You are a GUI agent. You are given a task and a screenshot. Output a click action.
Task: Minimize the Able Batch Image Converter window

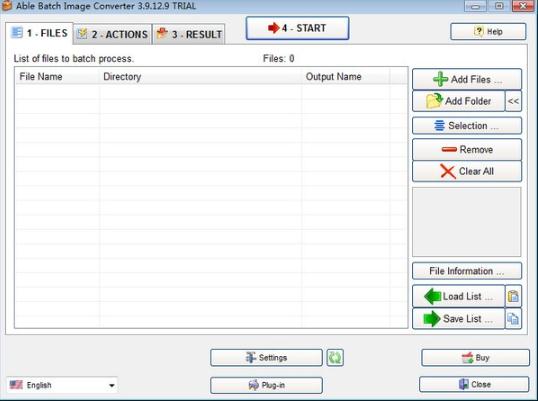pyautogui.click(x=475, y=6)
